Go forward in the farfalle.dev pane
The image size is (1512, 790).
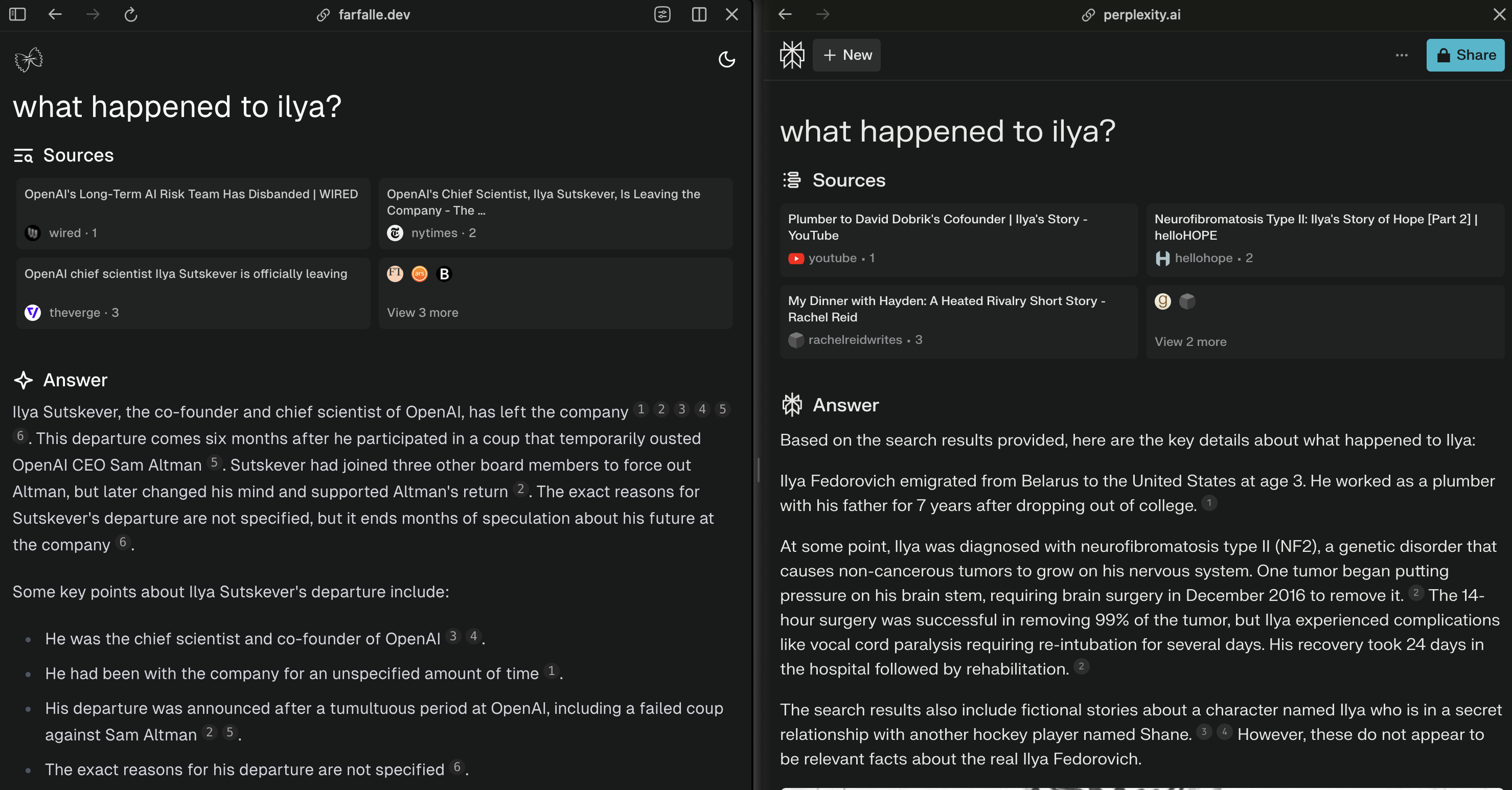[x=93, y=14]
